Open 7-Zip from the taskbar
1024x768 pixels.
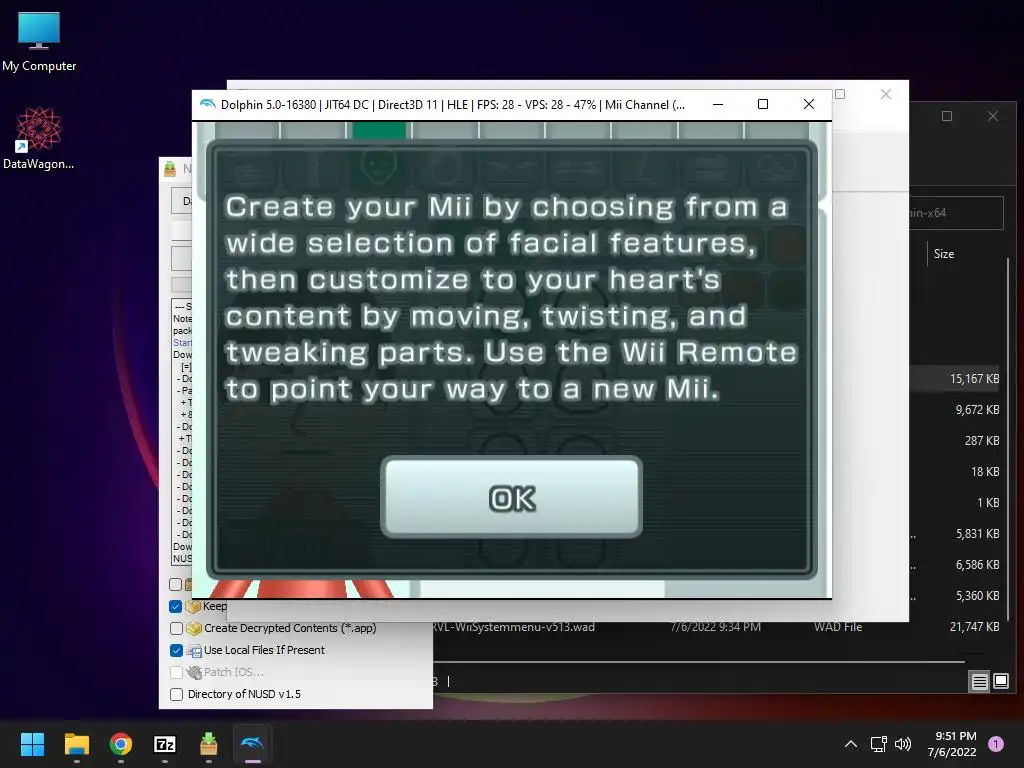point(165,744)
